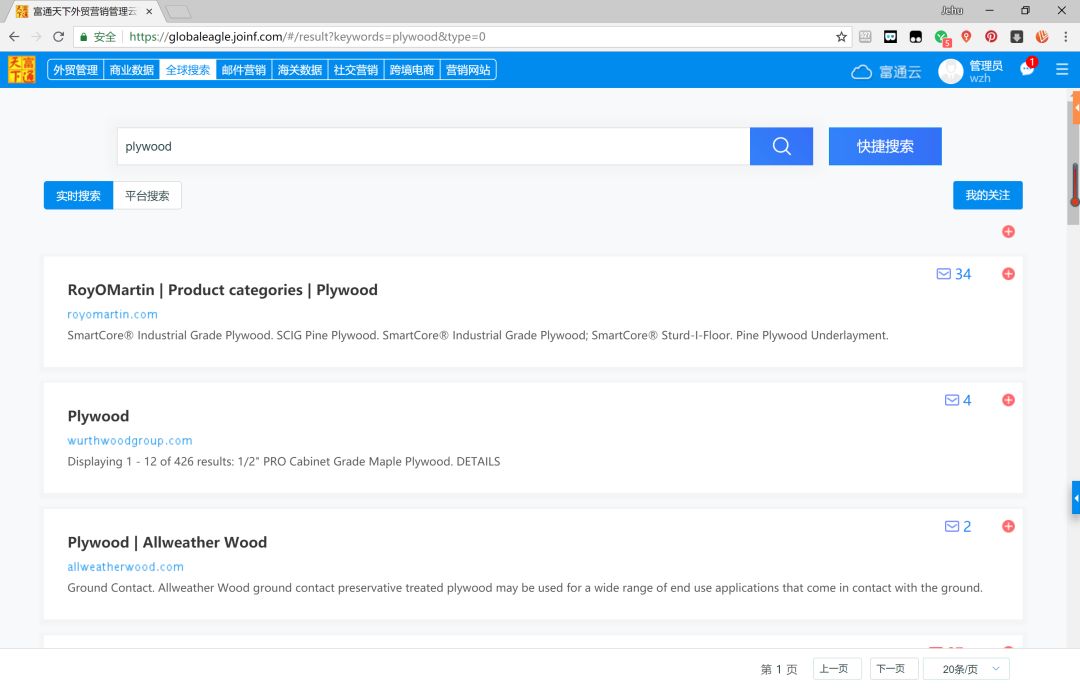Viewport: 1080px width, 688px height.
Task: Open the wurthwoodgroup.com link
Action: click(x=129, y=440)
